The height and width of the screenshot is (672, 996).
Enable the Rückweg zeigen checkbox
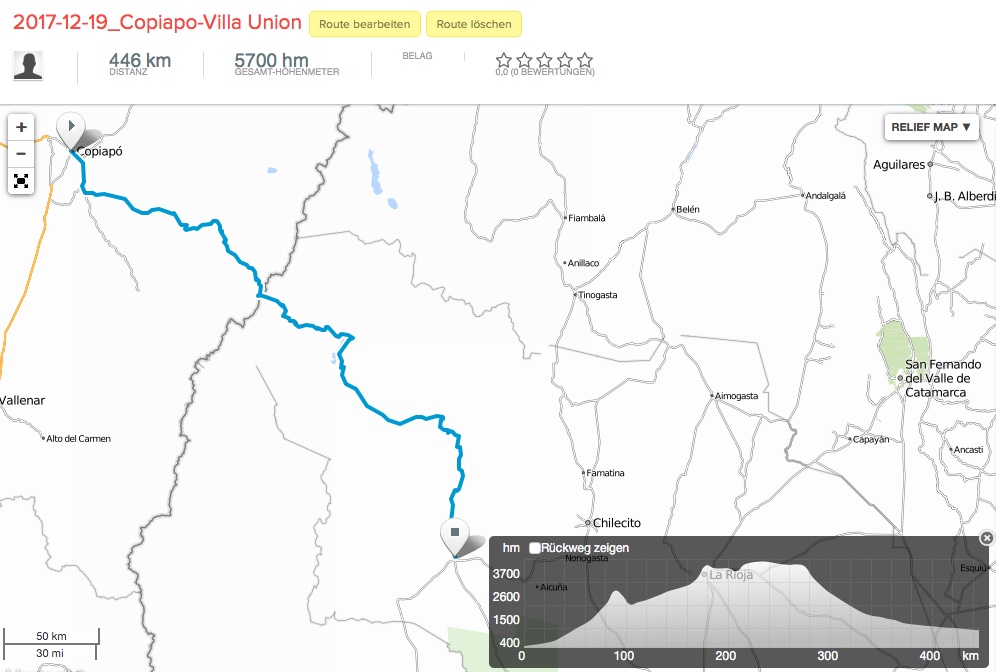[535, 548]
